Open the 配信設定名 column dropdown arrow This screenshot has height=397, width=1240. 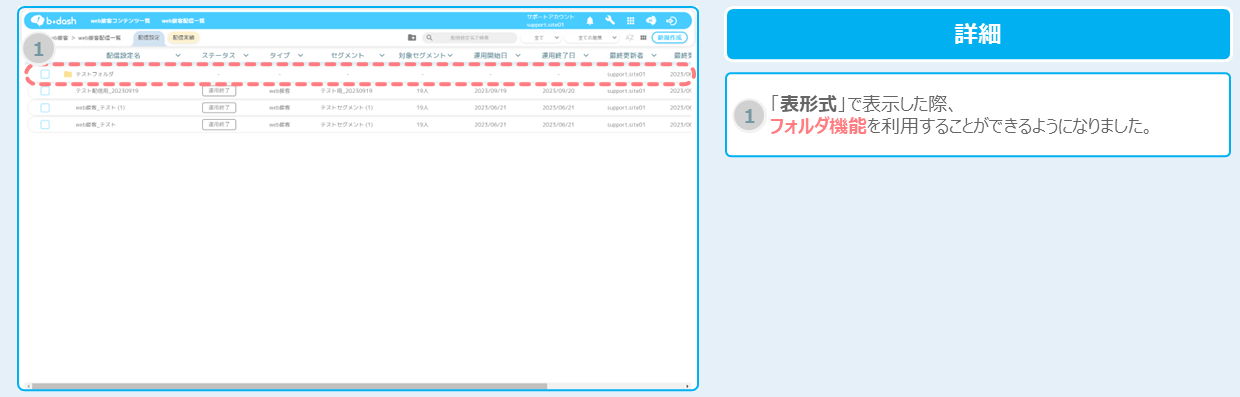[x=178, y=55]
